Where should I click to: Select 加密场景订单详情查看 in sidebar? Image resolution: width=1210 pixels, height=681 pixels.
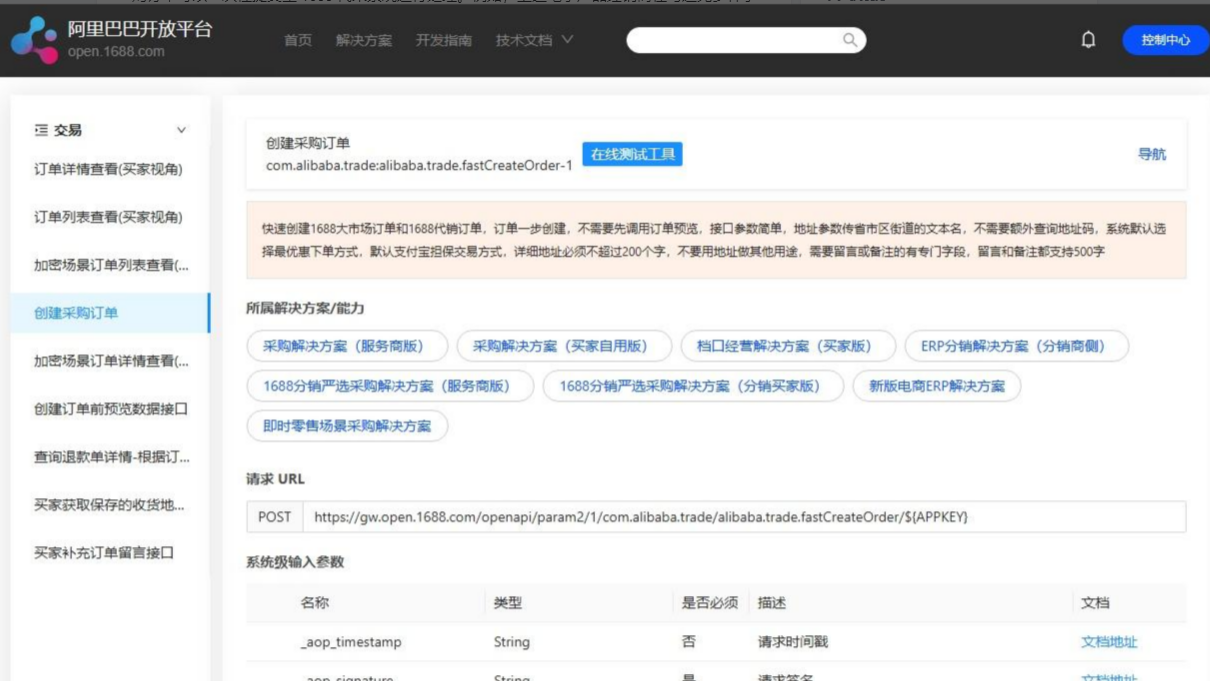(x=111, y=361)
